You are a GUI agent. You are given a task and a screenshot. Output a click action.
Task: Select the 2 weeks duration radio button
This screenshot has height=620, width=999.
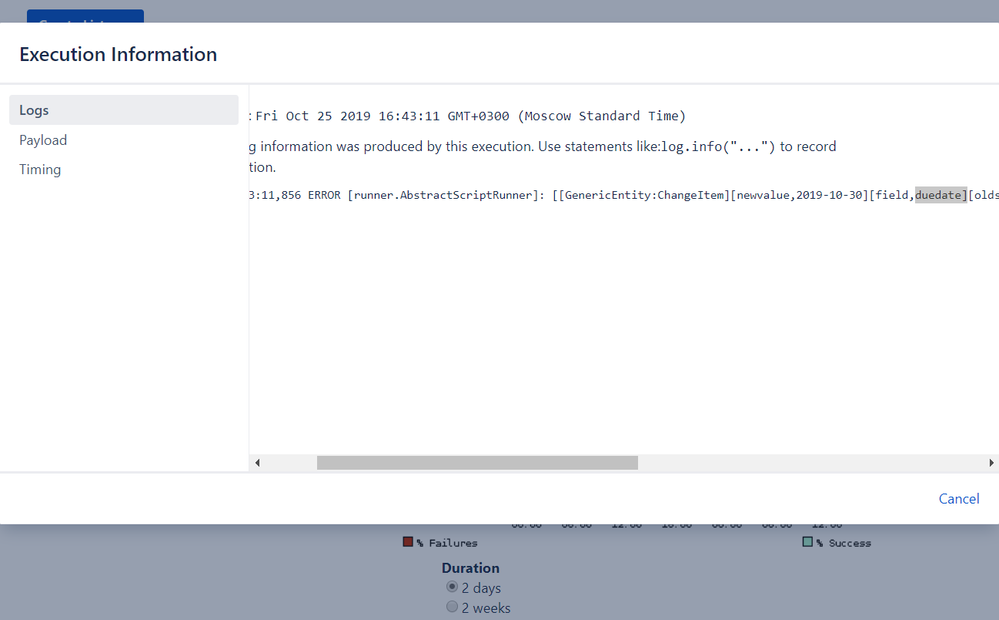[x=452, y=607]
